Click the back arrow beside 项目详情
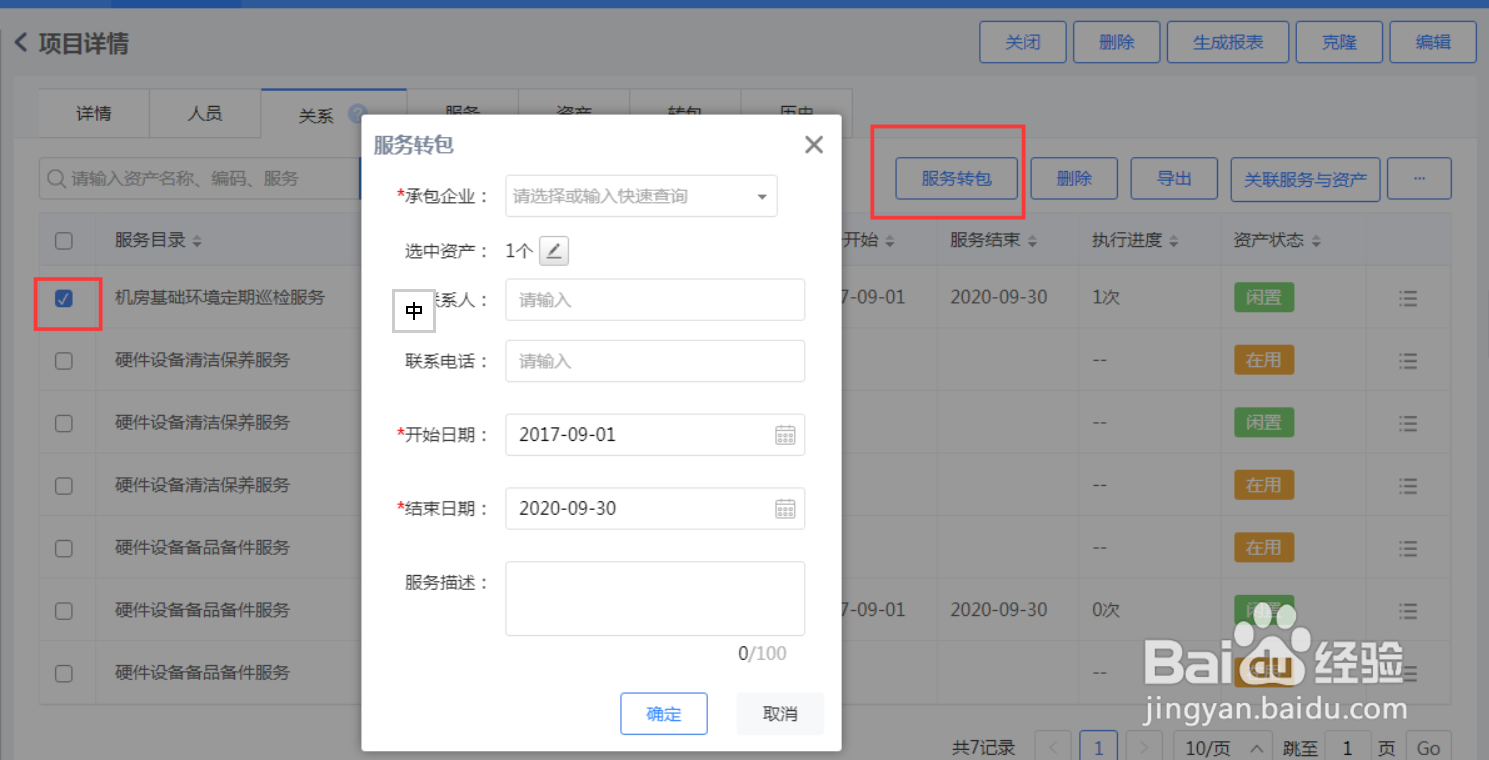Viewport: 1489px width, 760px height. pos(21,42)
